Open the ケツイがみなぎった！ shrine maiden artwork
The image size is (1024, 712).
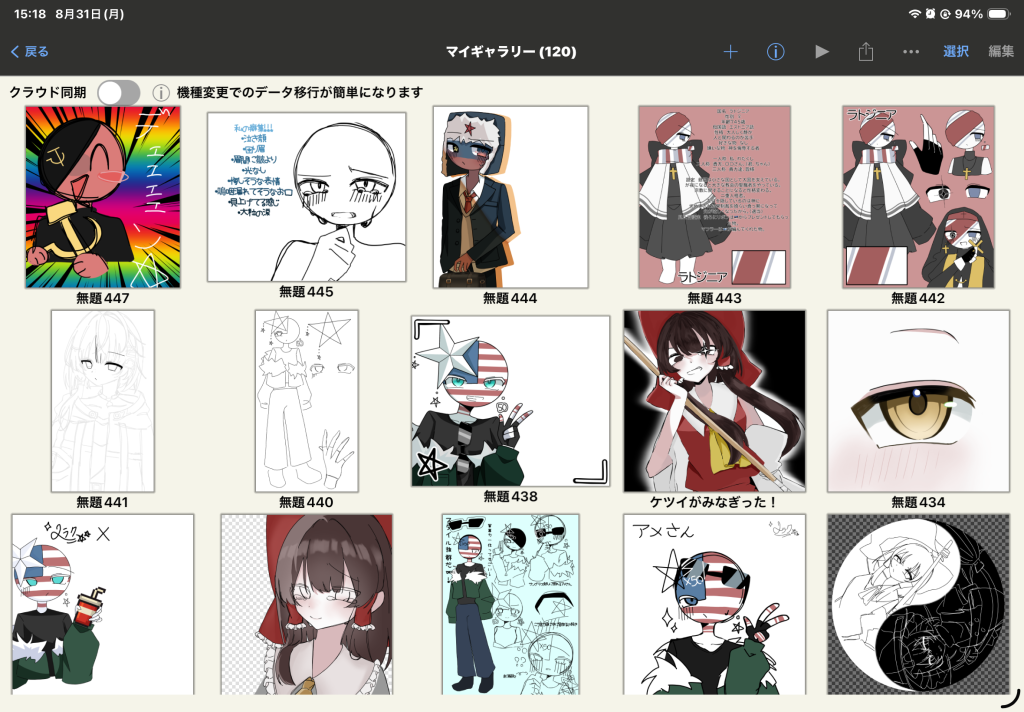(714, 401)
